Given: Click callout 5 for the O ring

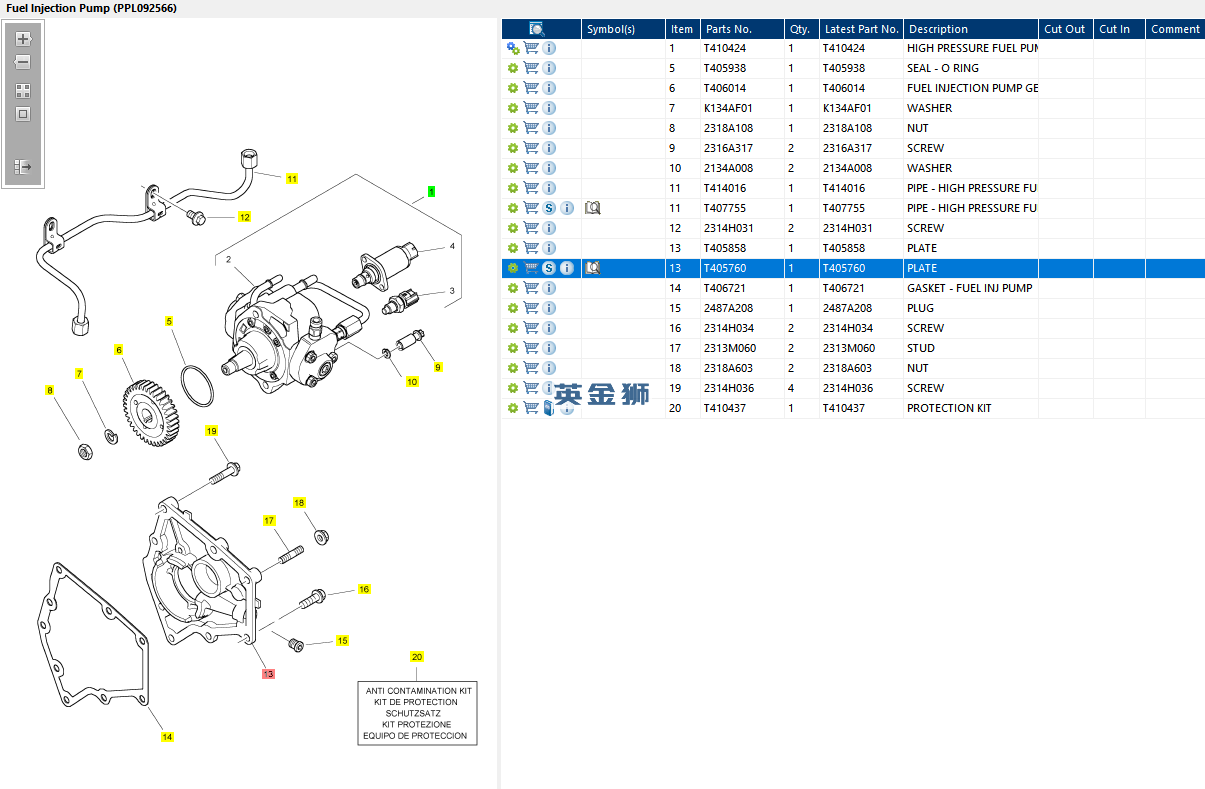Looking at the screenshot, I should tap(169, 321).
